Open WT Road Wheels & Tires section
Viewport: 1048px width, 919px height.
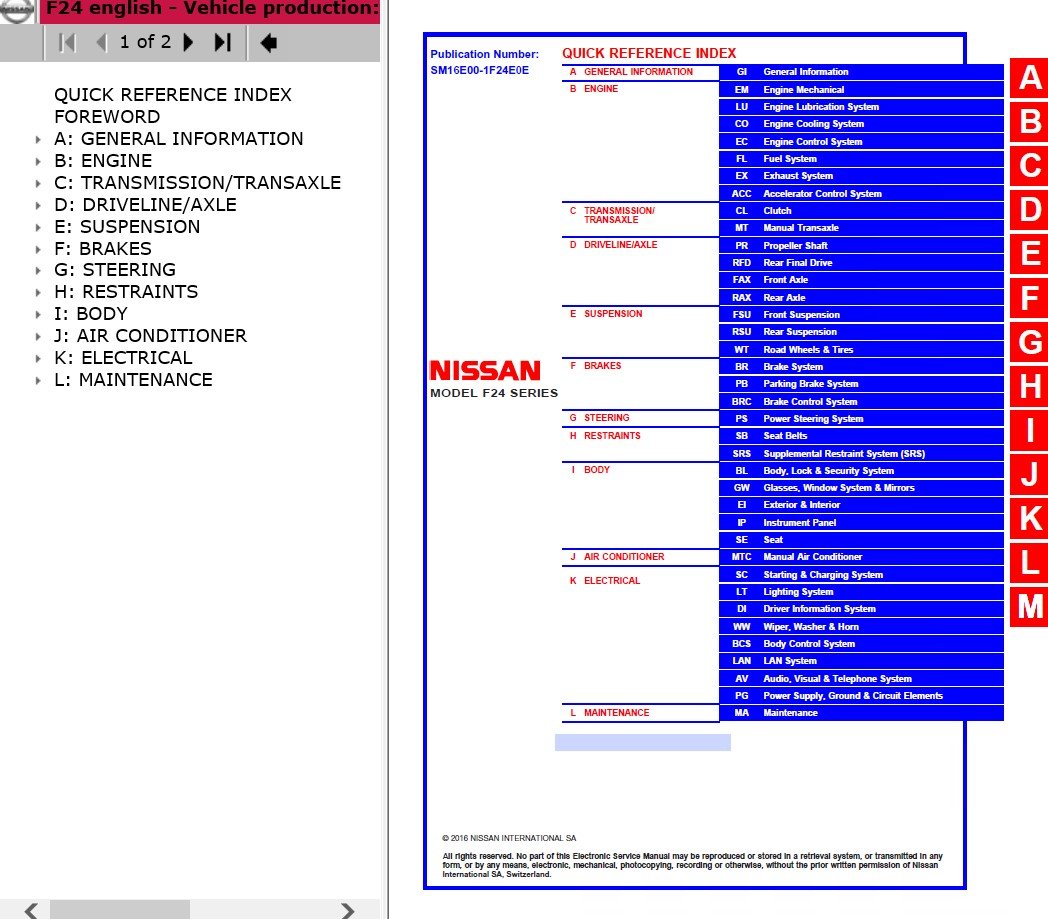862,350
